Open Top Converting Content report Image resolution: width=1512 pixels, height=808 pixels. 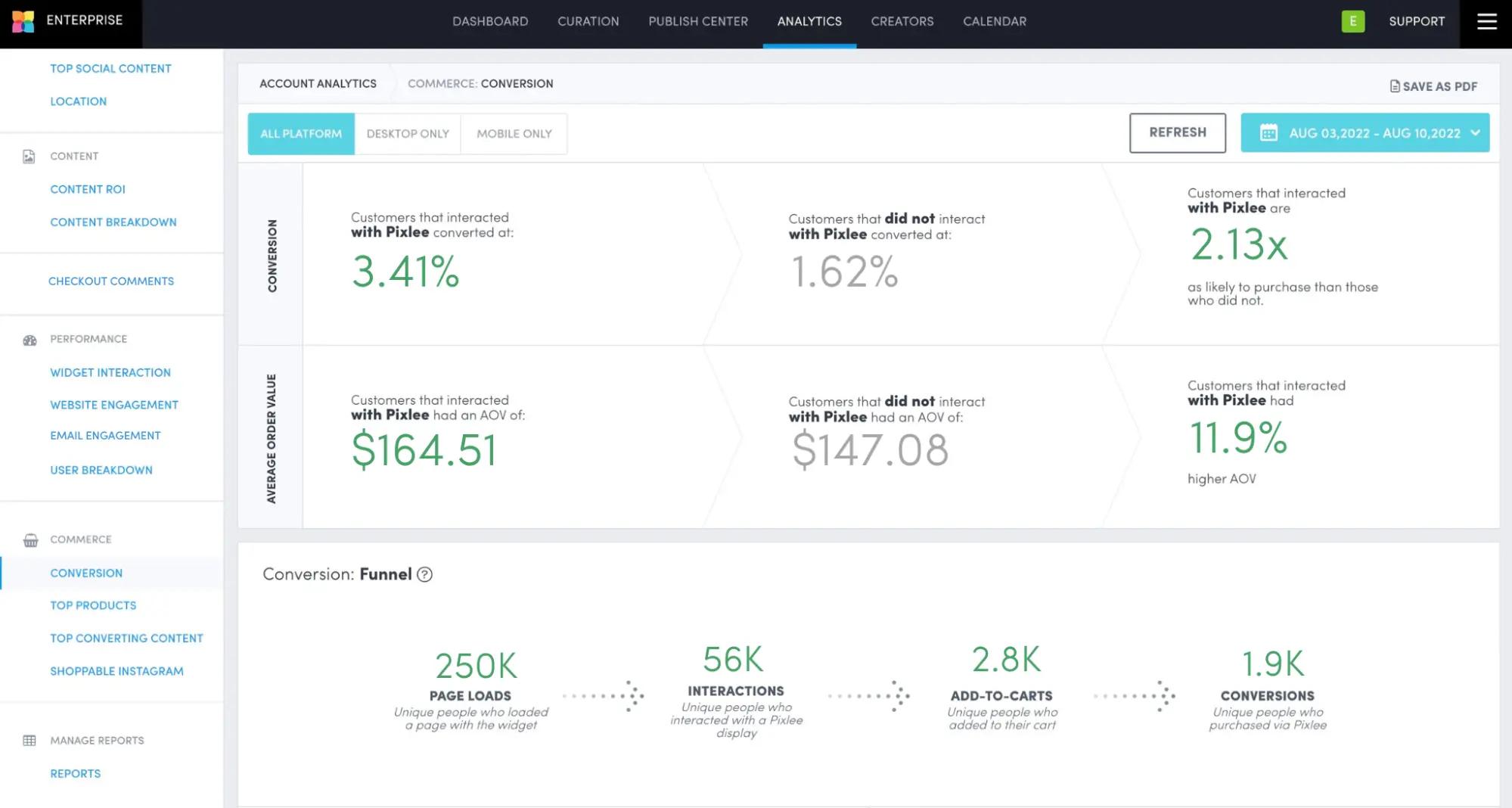(126, 638)
